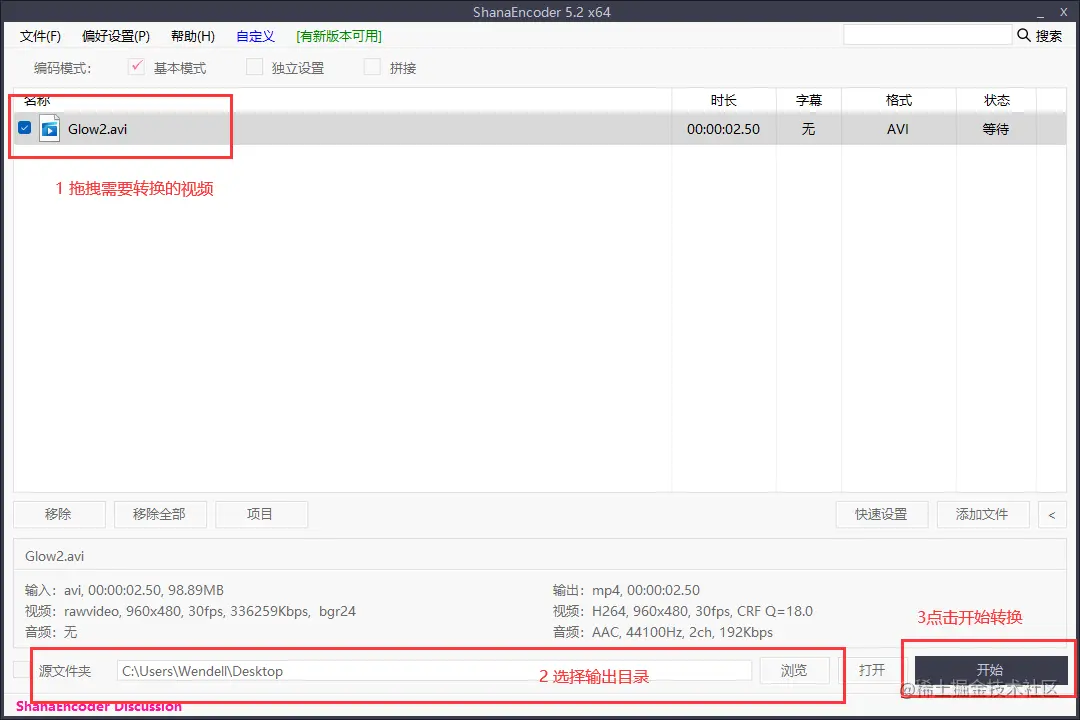Open the 文件(F) menu
1080x720 pixels.
tap(40, 36)
